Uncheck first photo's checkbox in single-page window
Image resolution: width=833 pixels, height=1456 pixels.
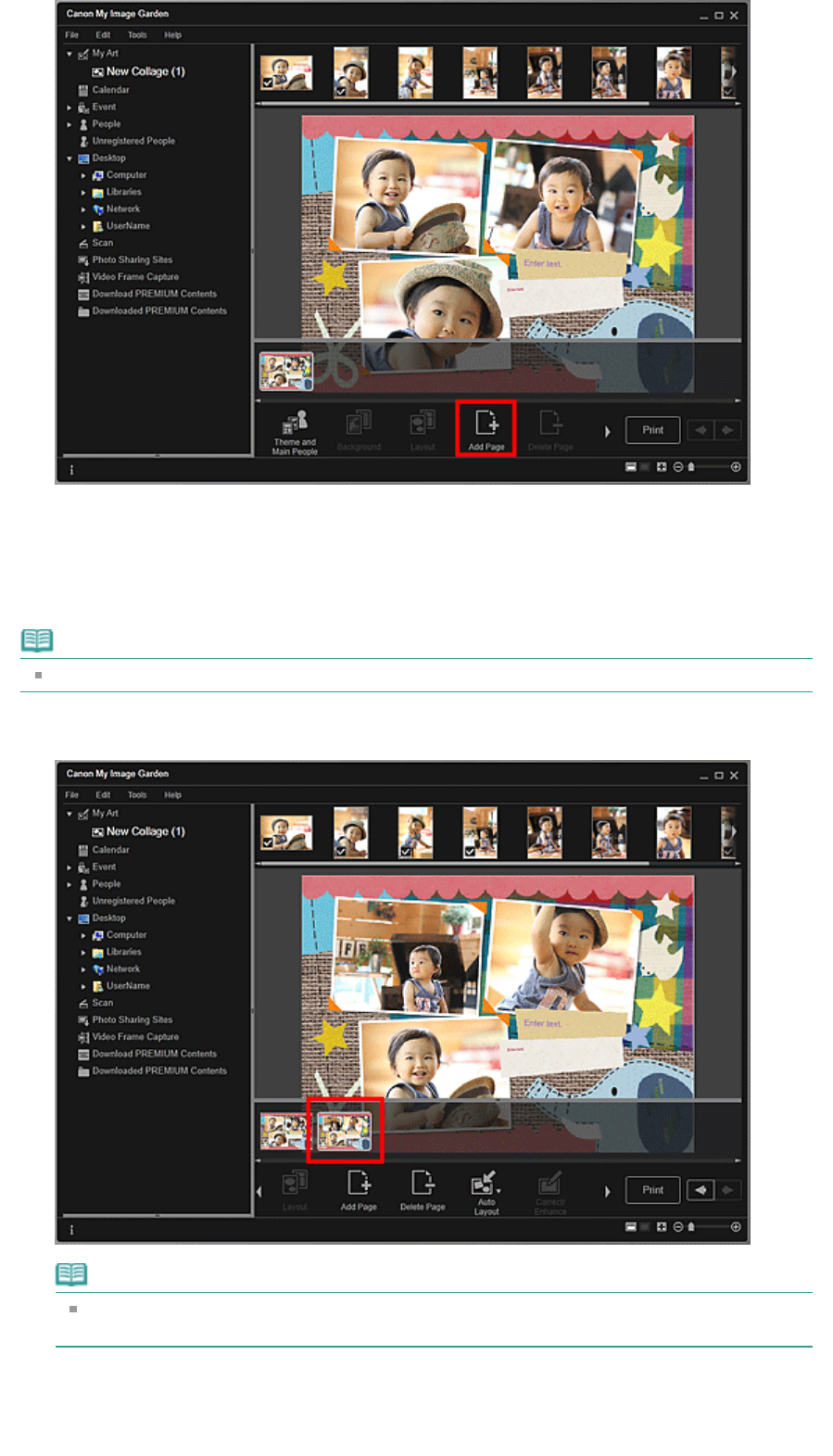click(x=268, y=83)
